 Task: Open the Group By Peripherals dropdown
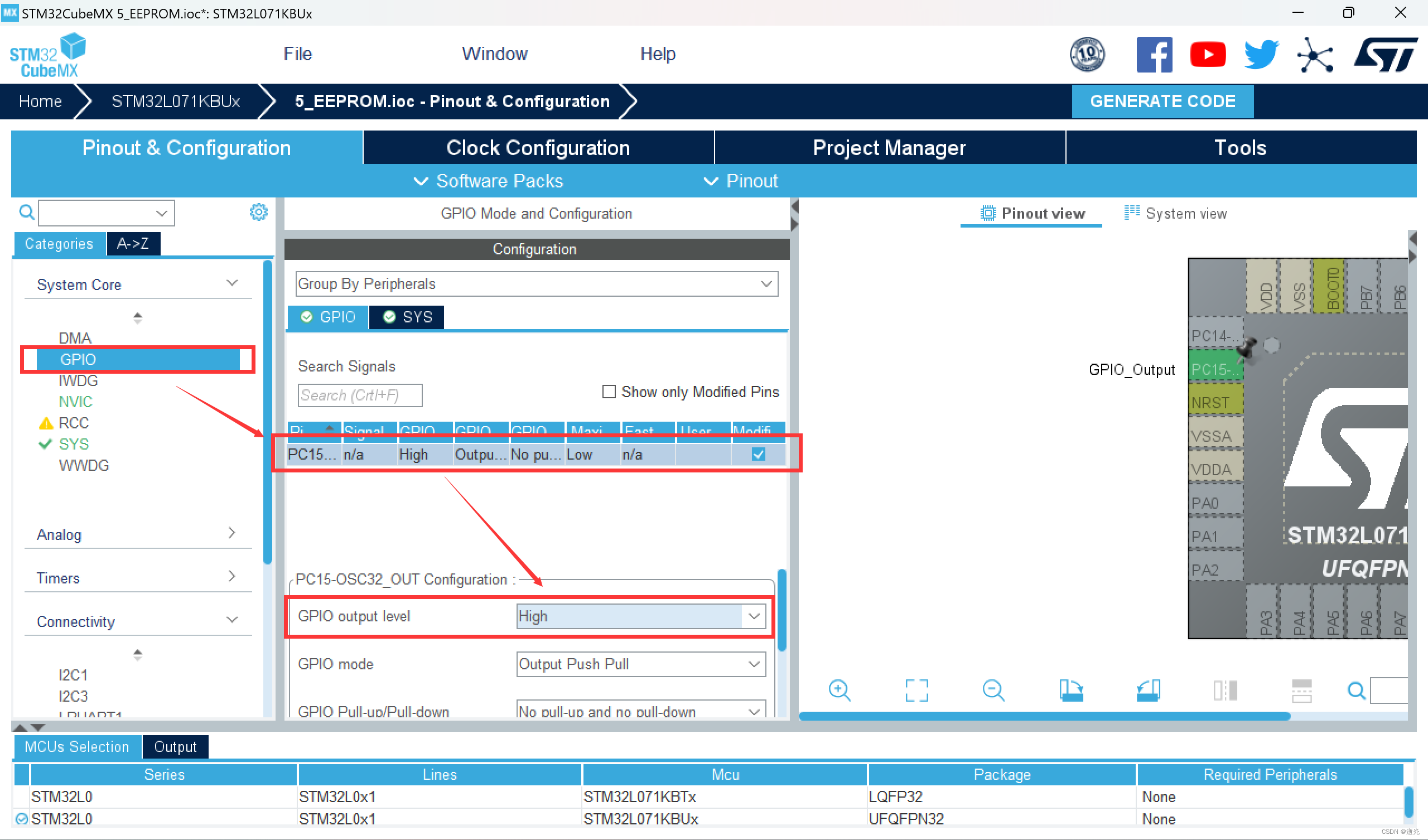pyautogui.click(x=536, y=283)
